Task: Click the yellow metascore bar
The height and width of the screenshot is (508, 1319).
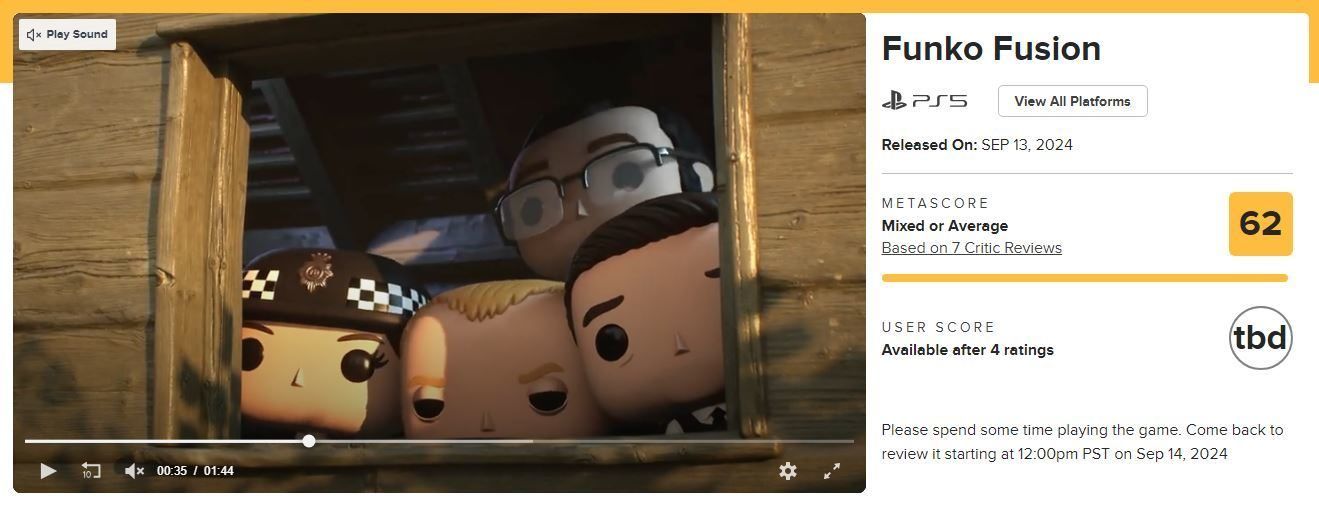Action: tap(1084, 278)
